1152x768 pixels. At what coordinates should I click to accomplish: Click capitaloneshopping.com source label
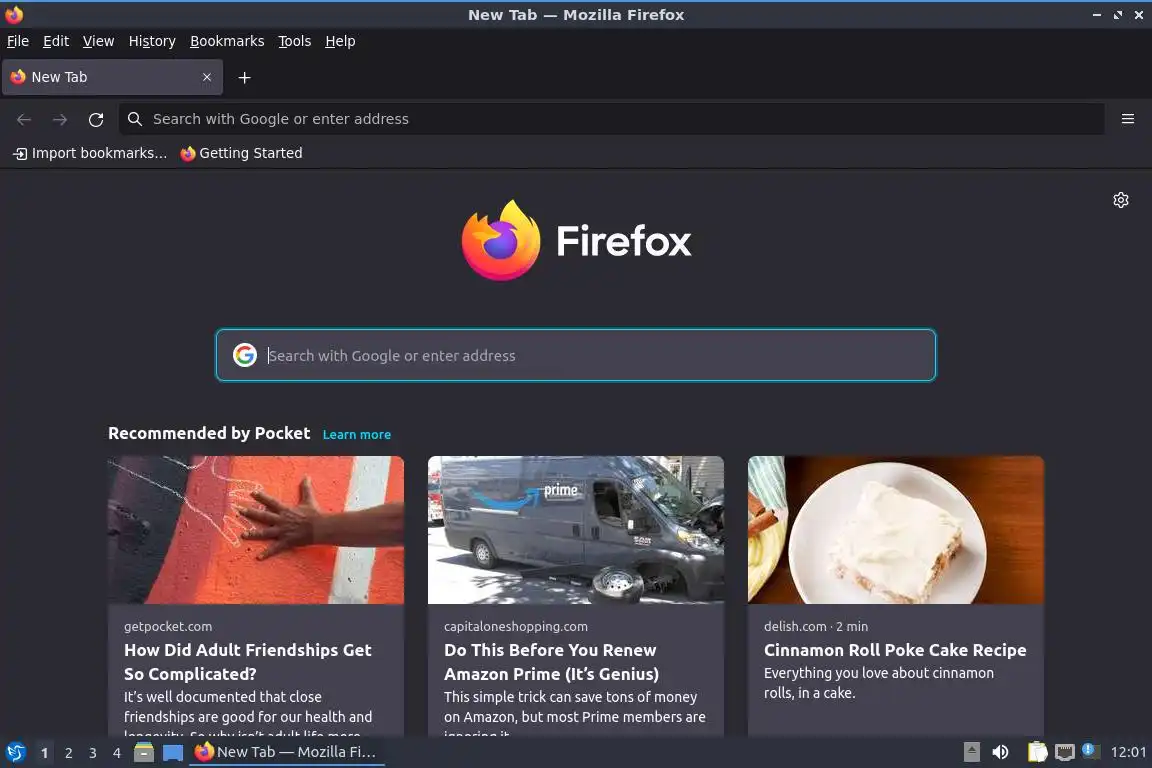click(515, 626)
